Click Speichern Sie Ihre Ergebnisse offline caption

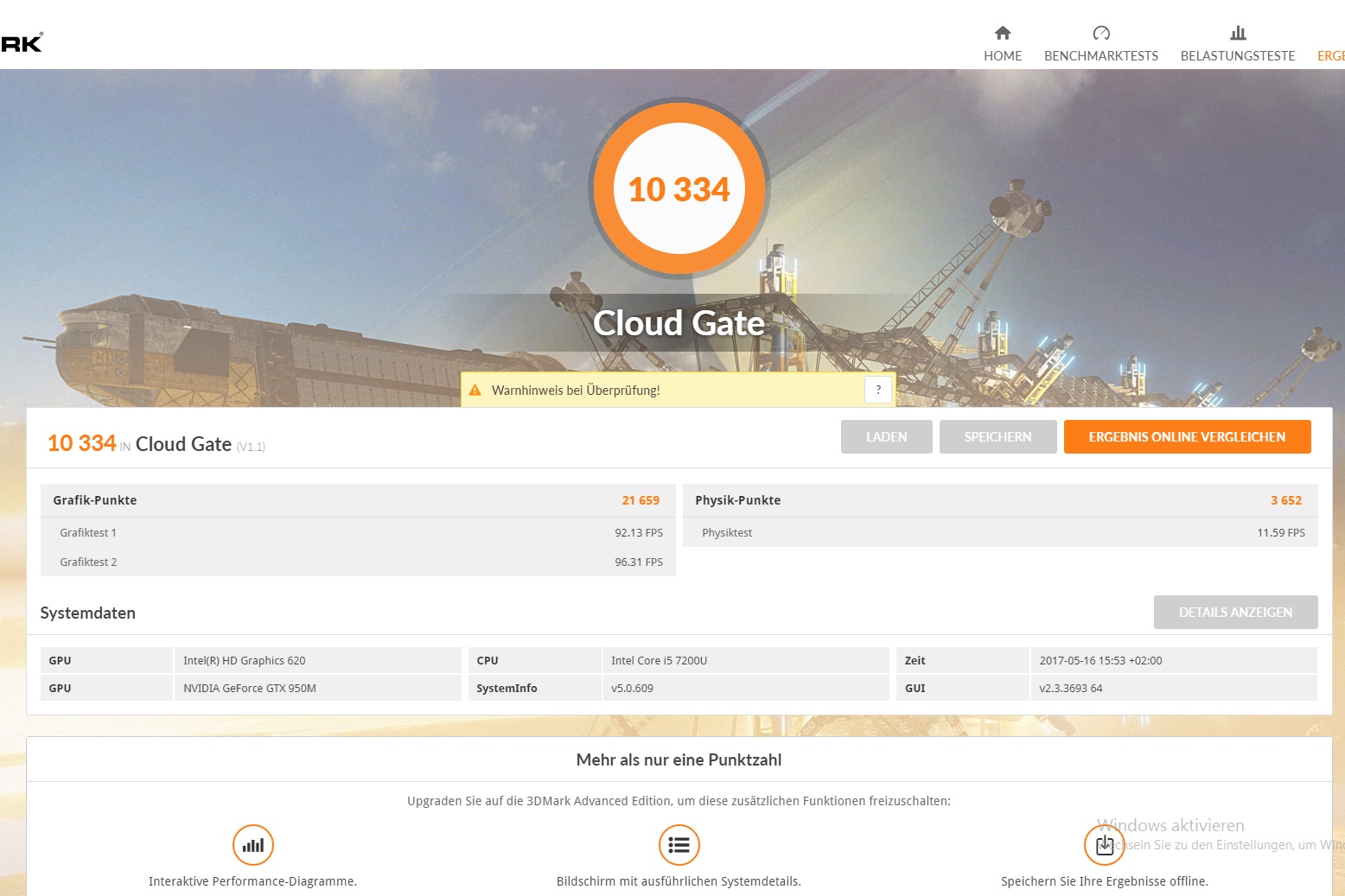(x=1105, y=881)
